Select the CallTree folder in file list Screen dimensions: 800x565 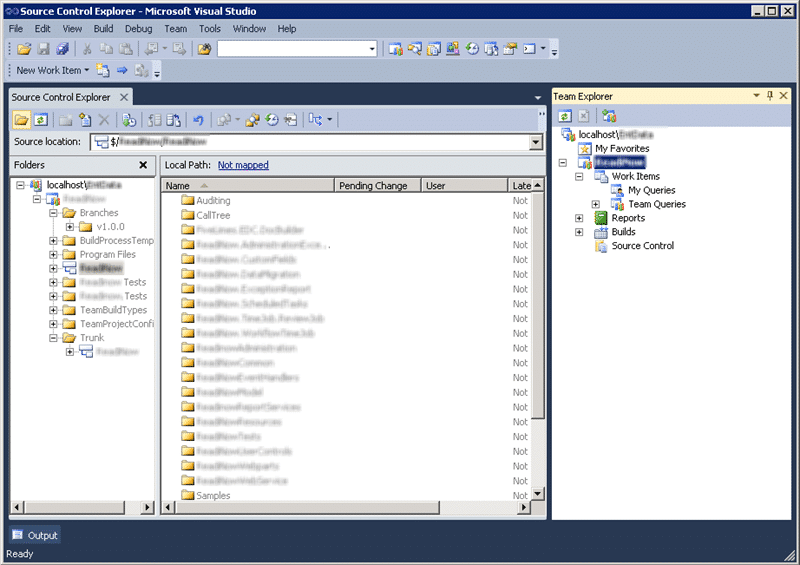213,215
